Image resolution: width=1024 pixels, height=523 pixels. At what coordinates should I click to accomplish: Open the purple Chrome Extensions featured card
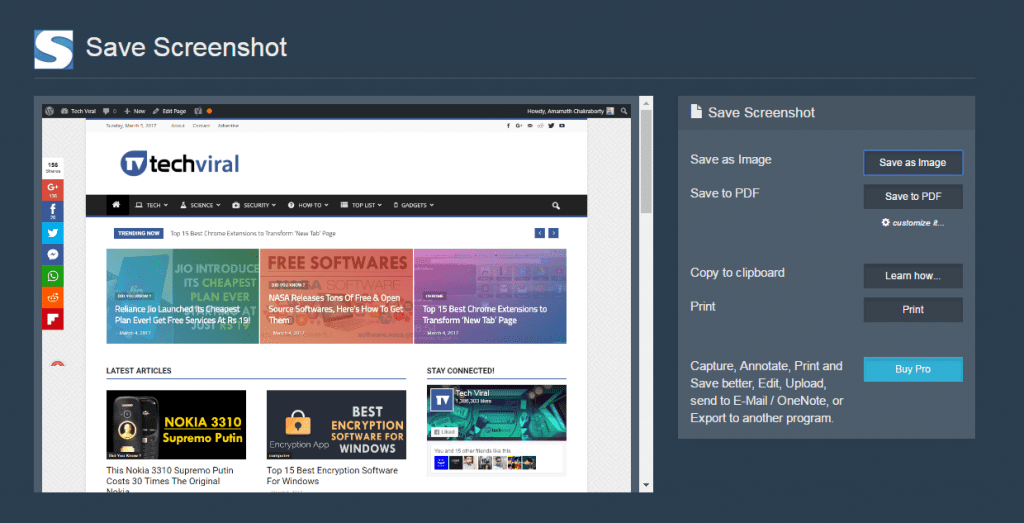pos(490,296)
